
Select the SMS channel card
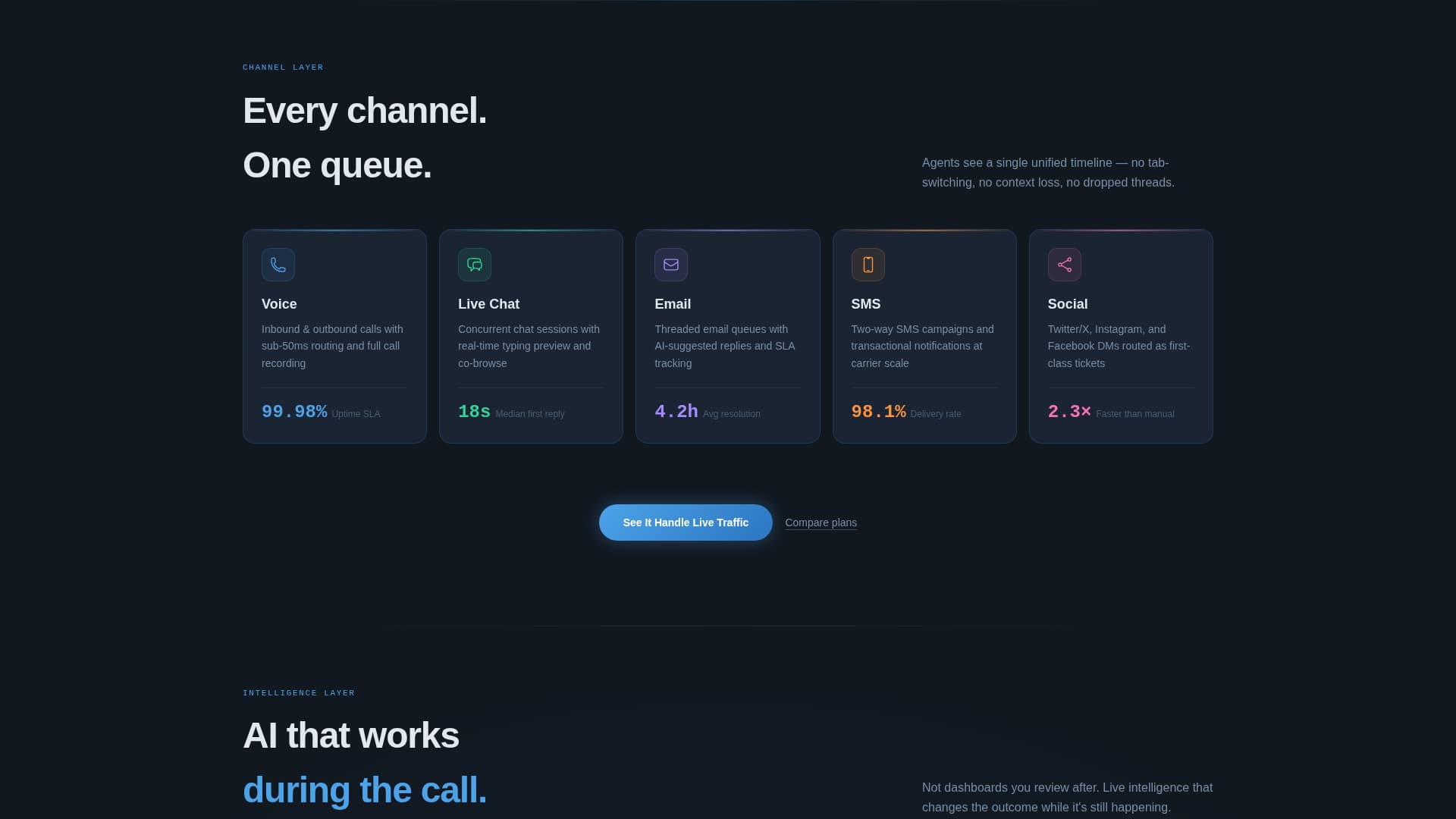point(924,336)
